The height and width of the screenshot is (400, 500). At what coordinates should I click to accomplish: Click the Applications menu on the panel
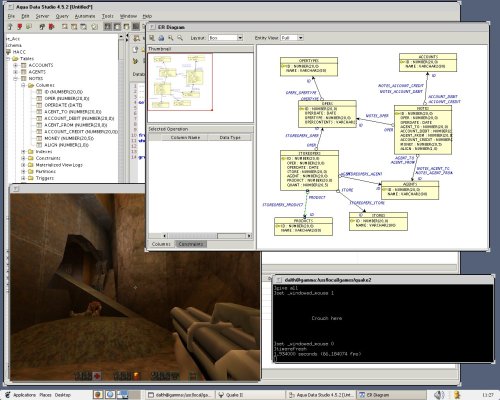(24, 395)
